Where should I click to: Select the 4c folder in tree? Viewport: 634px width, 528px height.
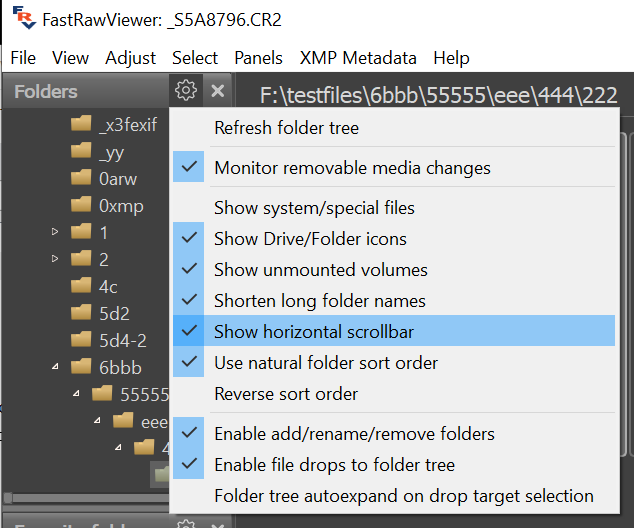(x=108, y=286)
